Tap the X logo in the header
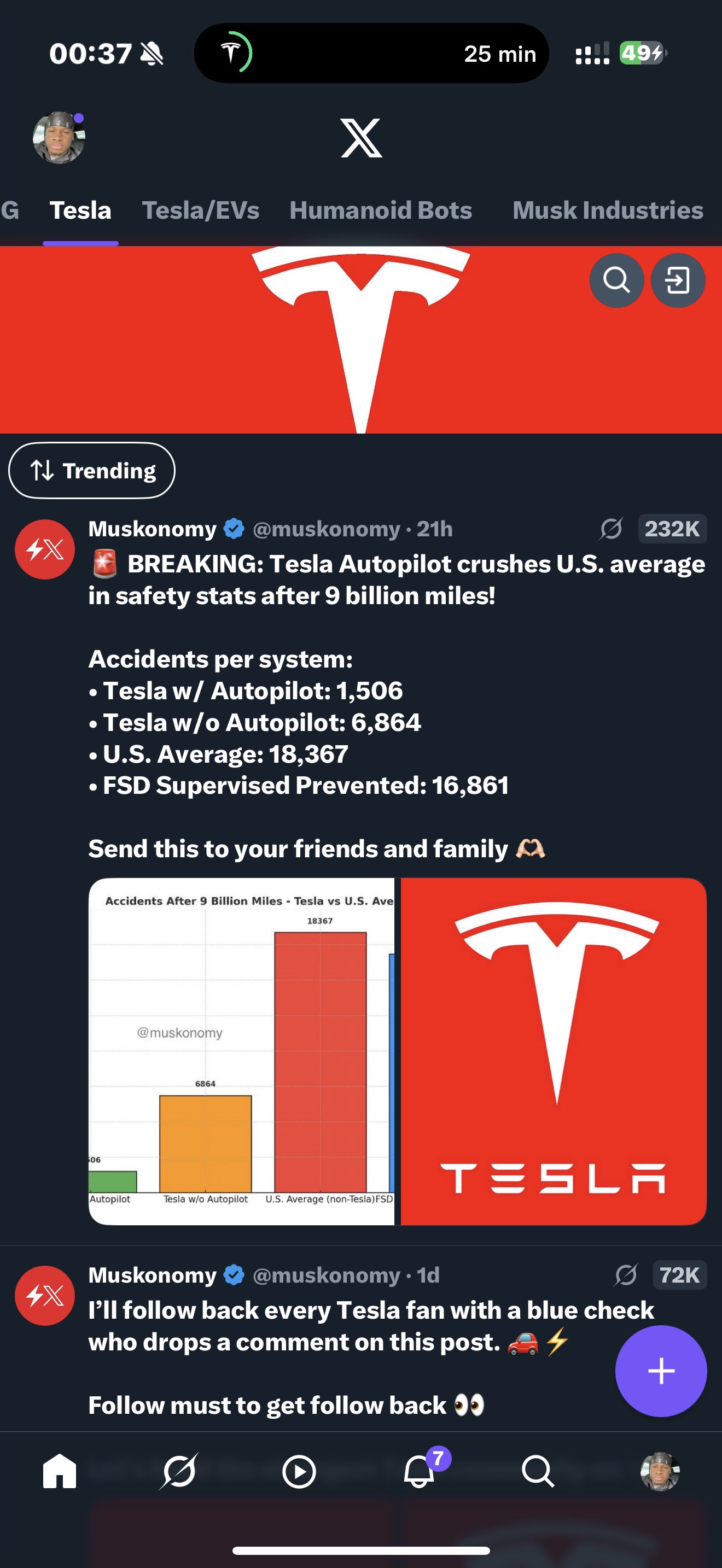722x1568 pixels. (361, 138)
